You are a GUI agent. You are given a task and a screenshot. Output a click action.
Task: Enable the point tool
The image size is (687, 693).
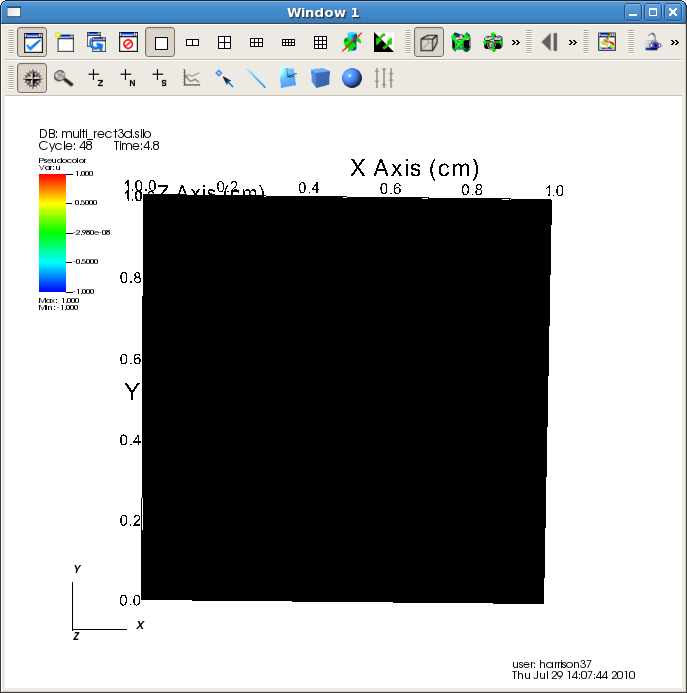[x=224, y=78]
